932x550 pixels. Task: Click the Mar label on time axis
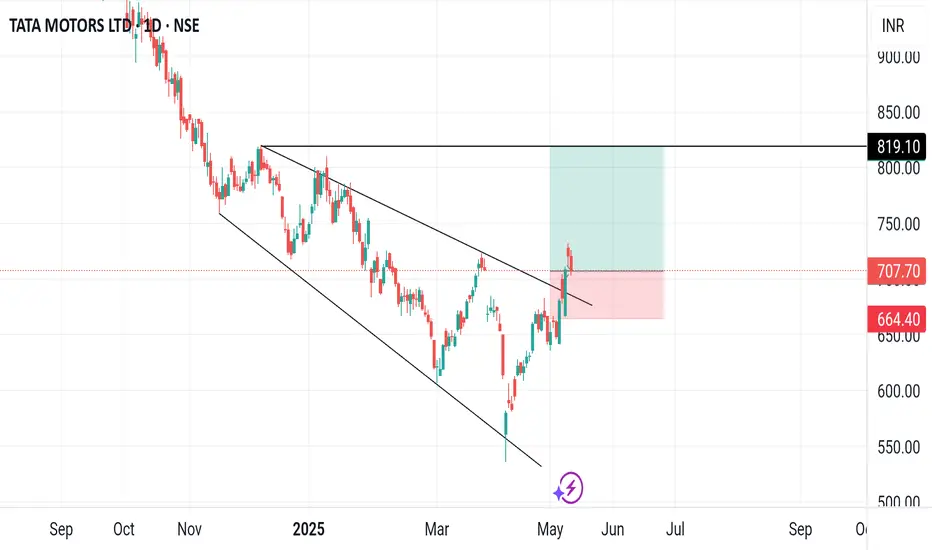tap(437, 529)
